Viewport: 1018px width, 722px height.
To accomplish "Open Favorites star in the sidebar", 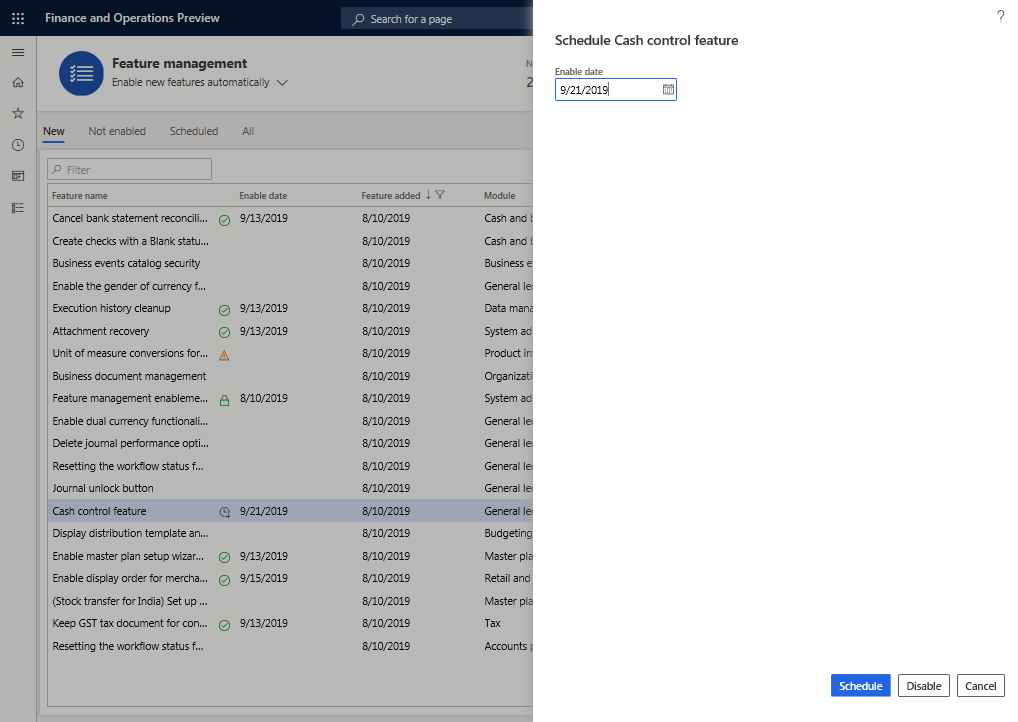I will click(x=18, y=114).
